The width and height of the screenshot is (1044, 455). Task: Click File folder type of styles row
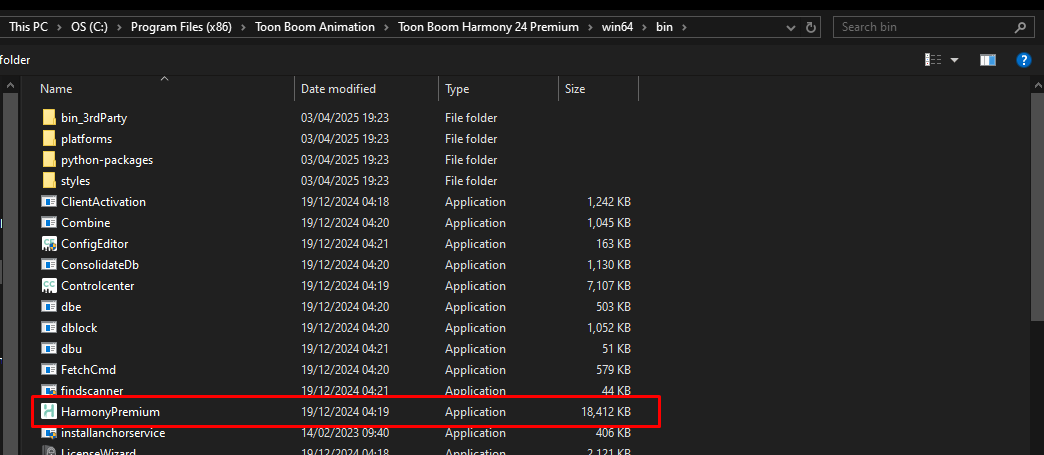pos(471,181)
